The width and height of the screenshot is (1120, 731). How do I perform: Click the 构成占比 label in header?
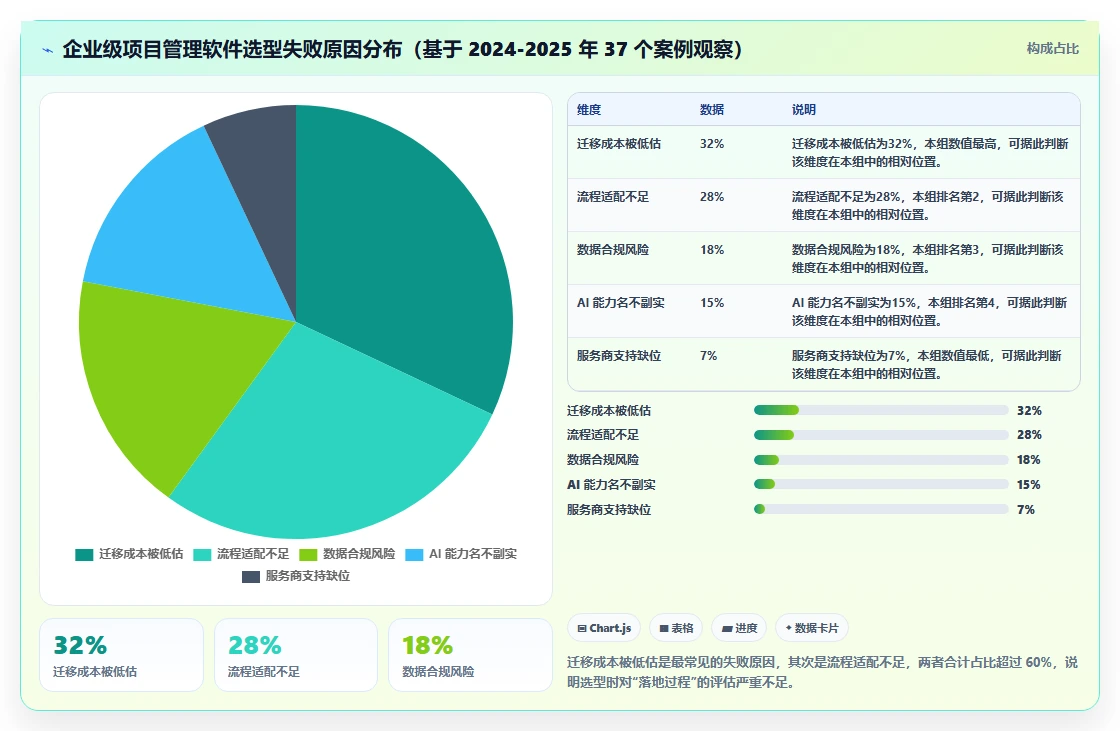(x=1052, y=49)
